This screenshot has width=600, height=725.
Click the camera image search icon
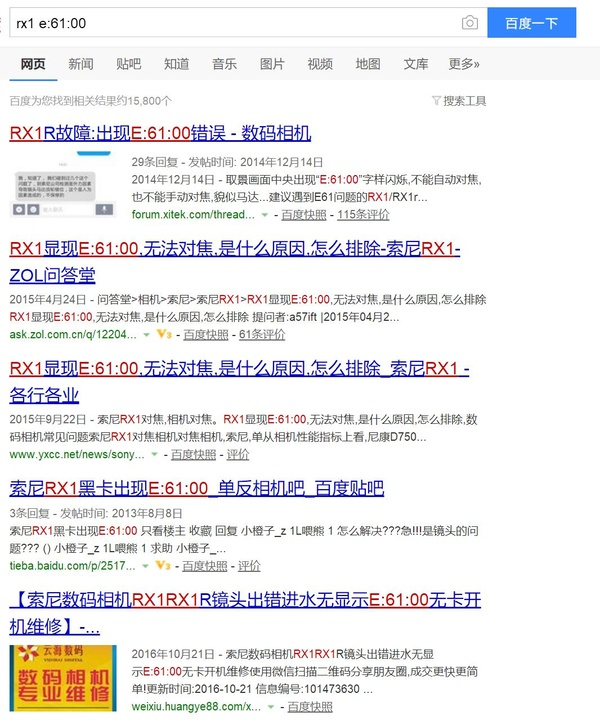click(x=470, y=22)
